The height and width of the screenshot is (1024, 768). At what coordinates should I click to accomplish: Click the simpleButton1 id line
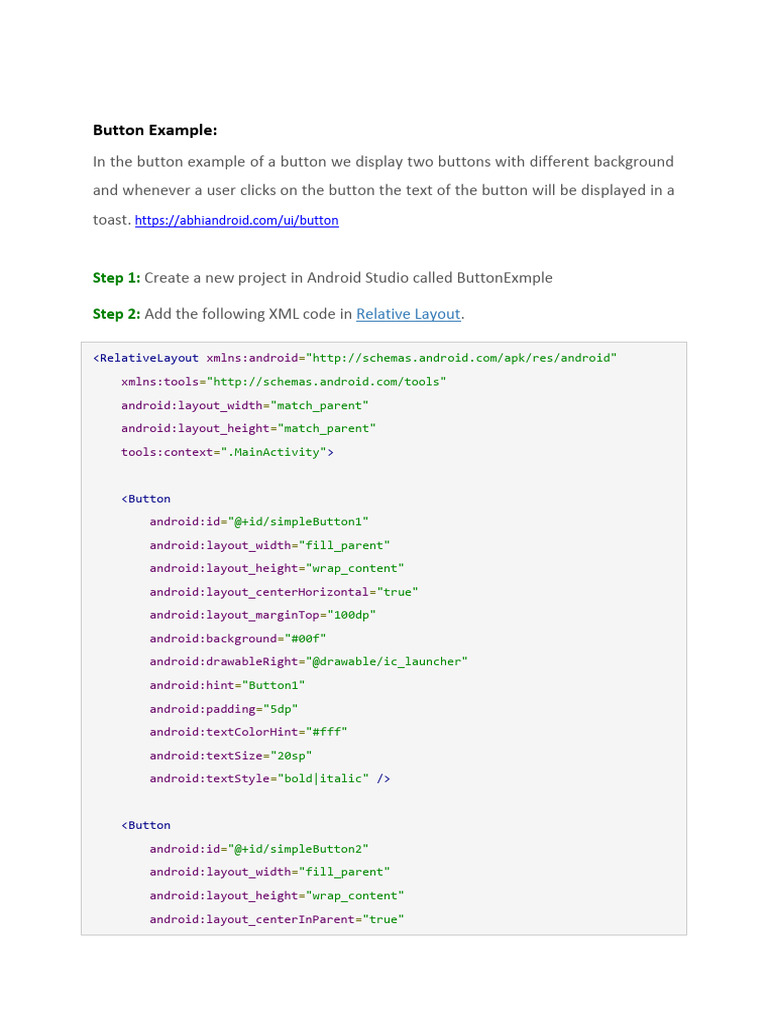(259, 522)
